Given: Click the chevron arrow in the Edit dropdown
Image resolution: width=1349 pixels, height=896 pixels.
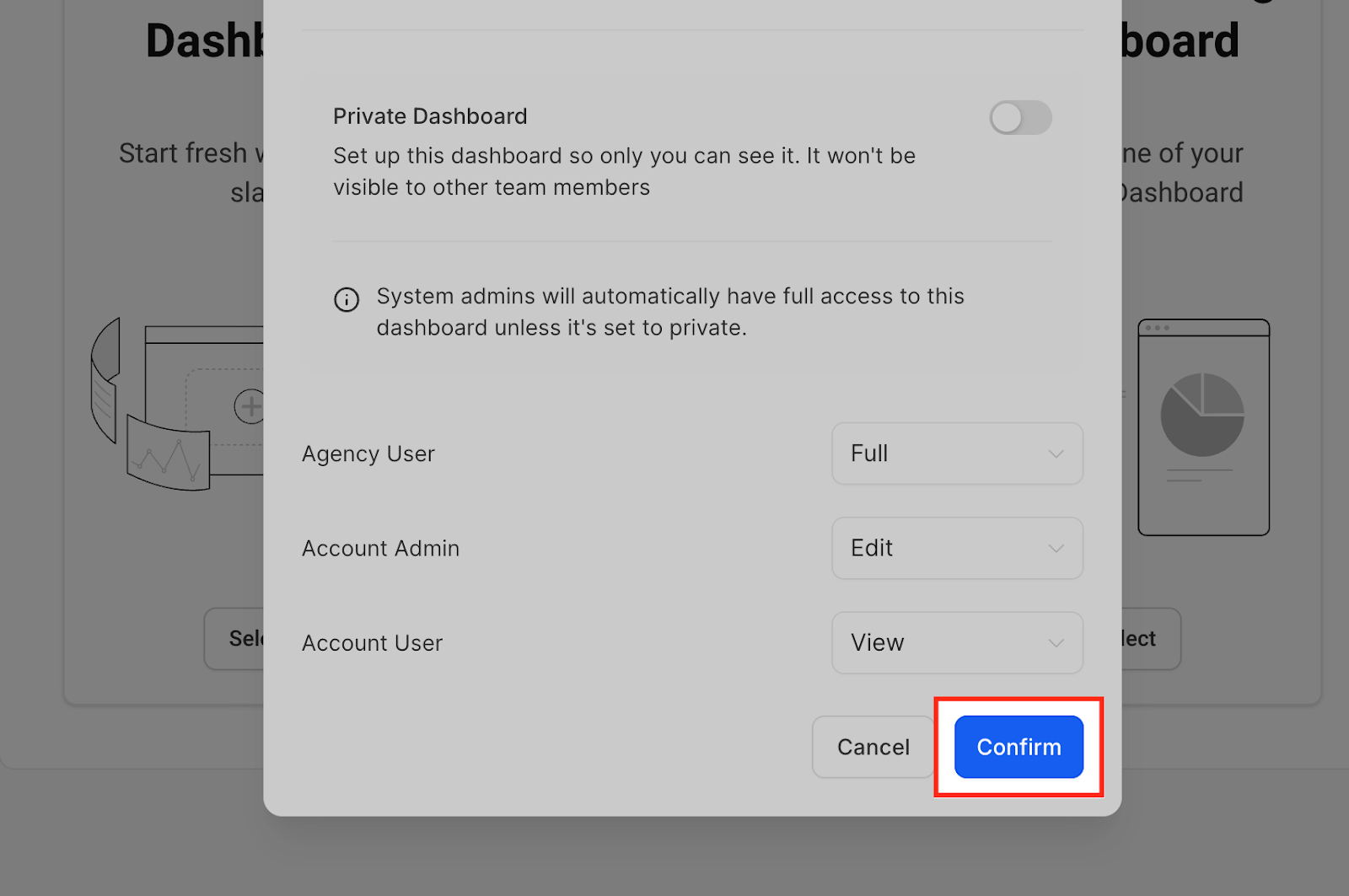Looking at the screenshot, I should [x=1056, y=548].
